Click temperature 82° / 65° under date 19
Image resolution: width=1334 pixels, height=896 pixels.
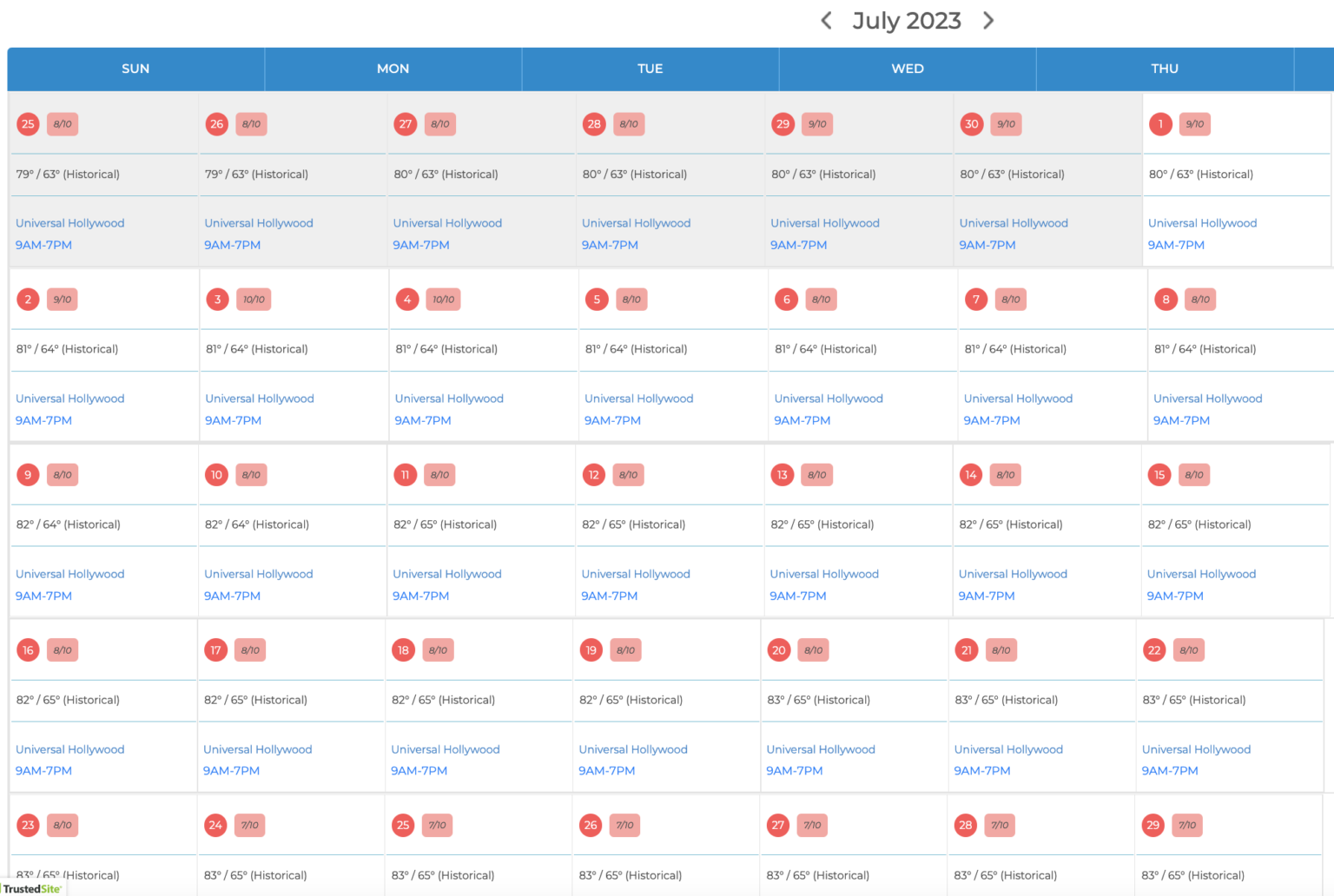[x=631, y=700]
